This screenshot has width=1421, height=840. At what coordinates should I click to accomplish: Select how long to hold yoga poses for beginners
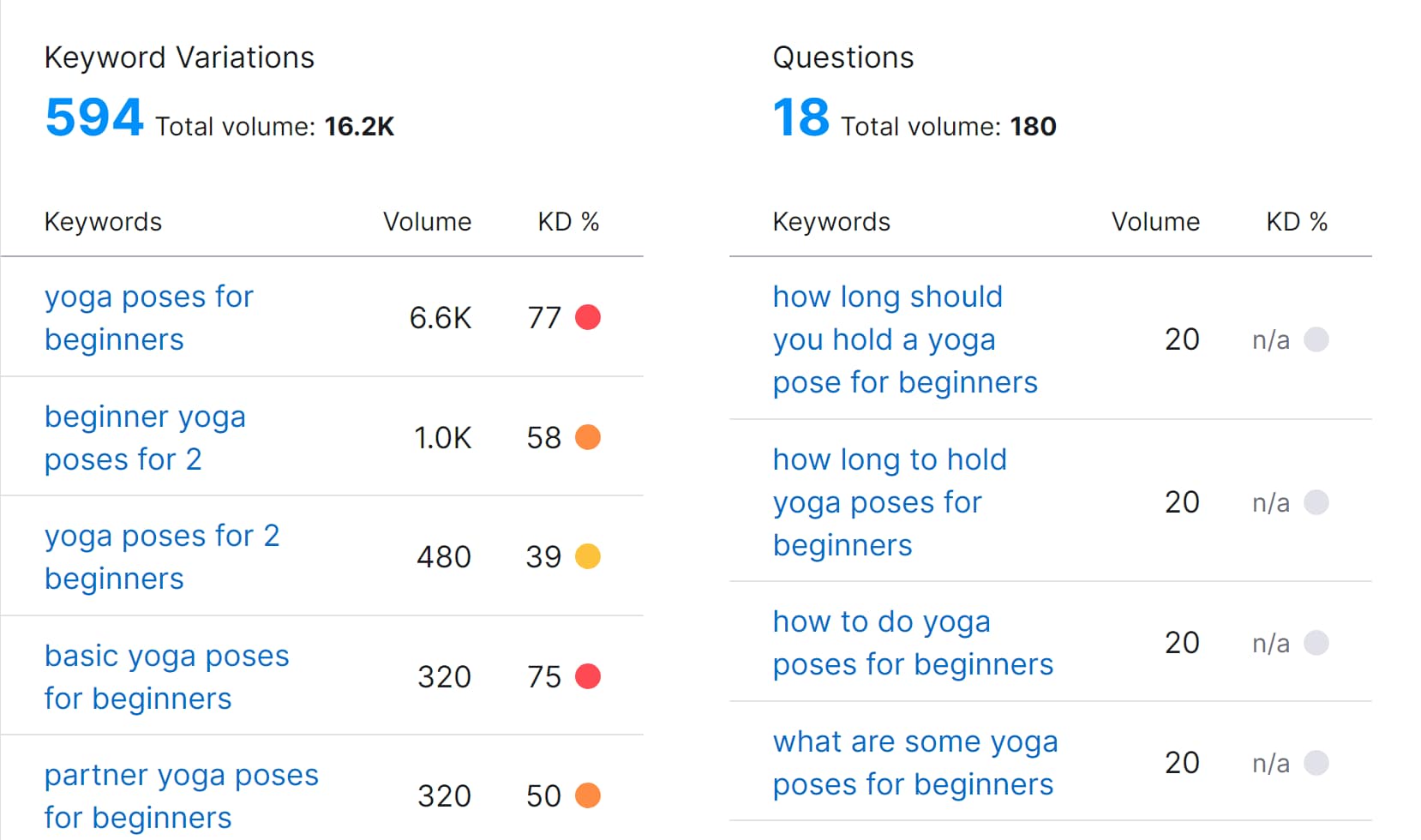890,501
